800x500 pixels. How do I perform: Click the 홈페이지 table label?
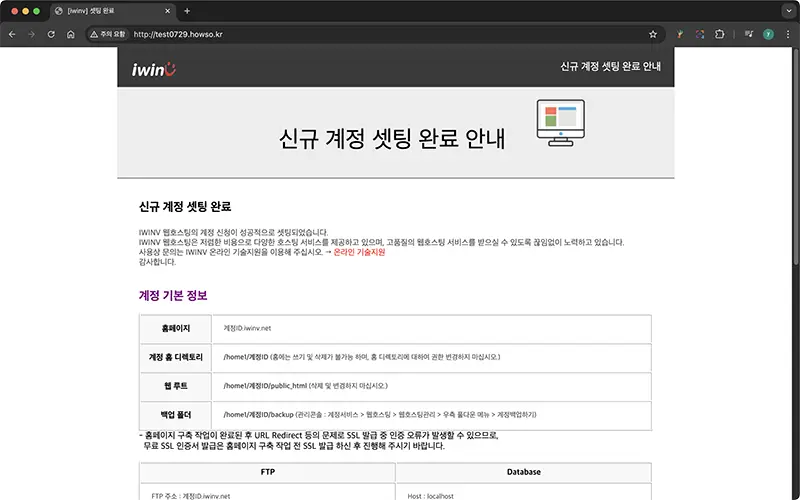click(176, 329)
